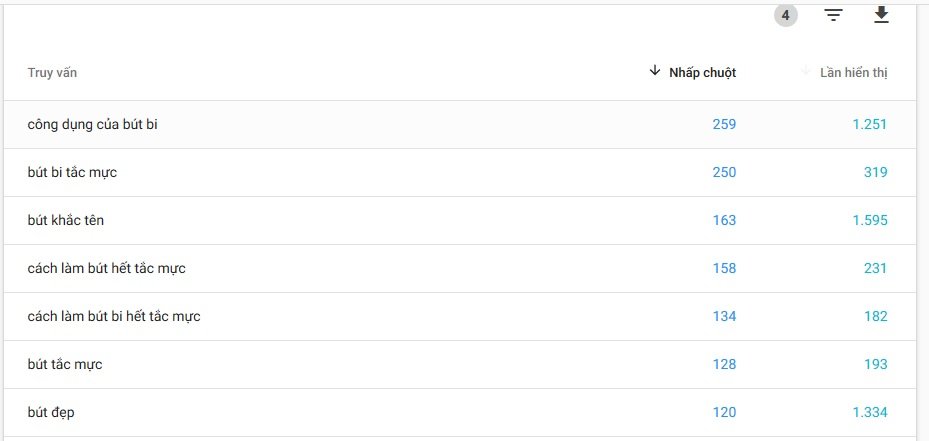Click the filter count badge showing 4
The width and height of the screenshot is (929, 441).
[786, 15]
